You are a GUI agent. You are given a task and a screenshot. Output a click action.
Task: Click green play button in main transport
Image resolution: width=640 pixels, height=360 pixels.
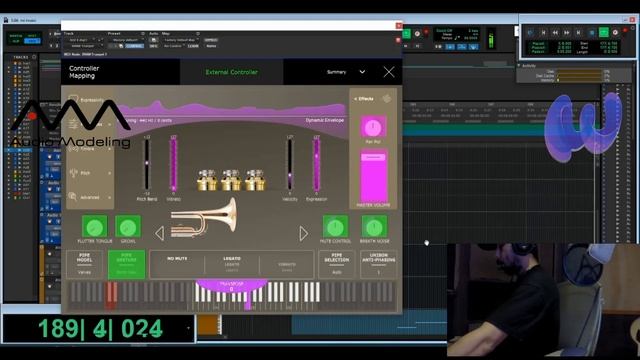pyautogui.click(x=406, y=34)
